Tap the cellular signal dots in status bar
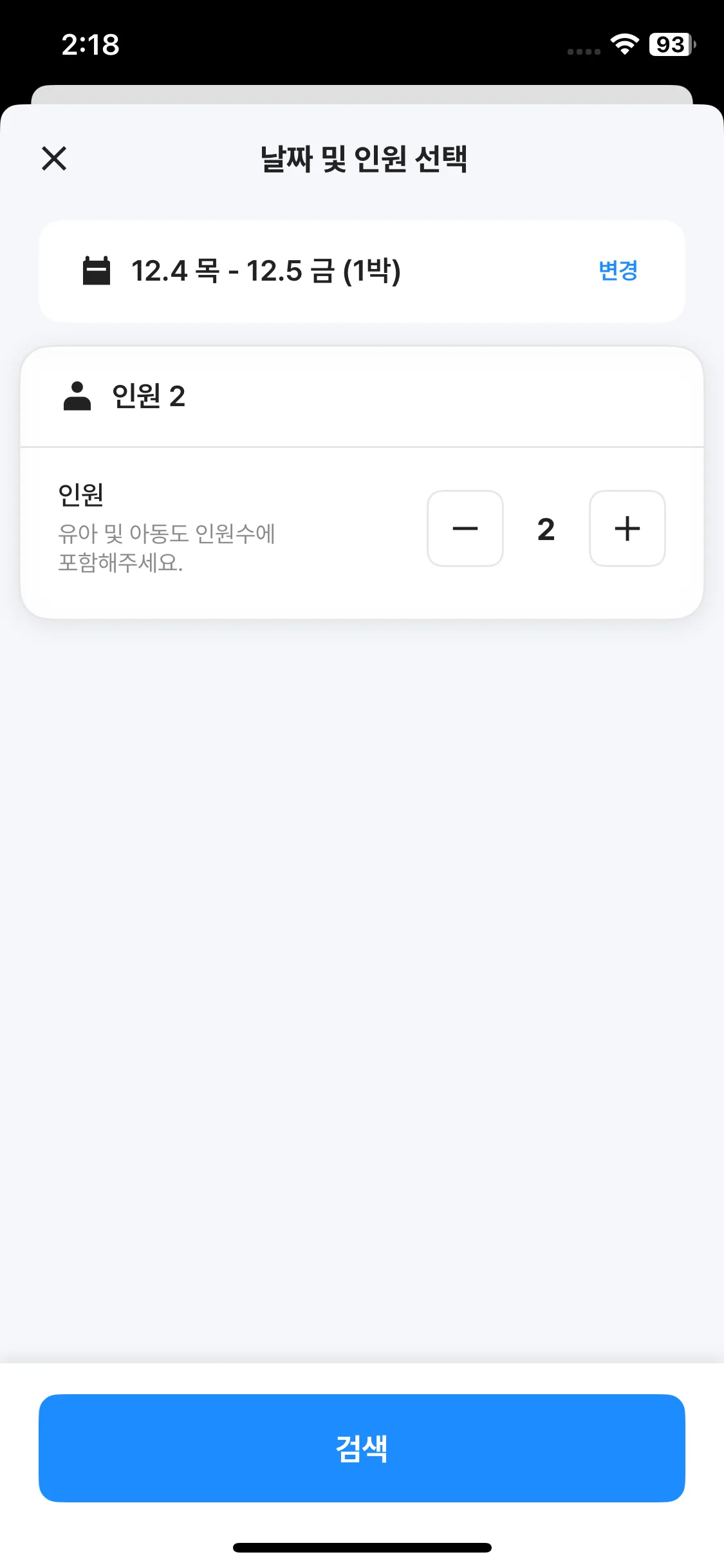Viewport: 724px width, 1568px height. pyautogui.click(x=584, y=51)
